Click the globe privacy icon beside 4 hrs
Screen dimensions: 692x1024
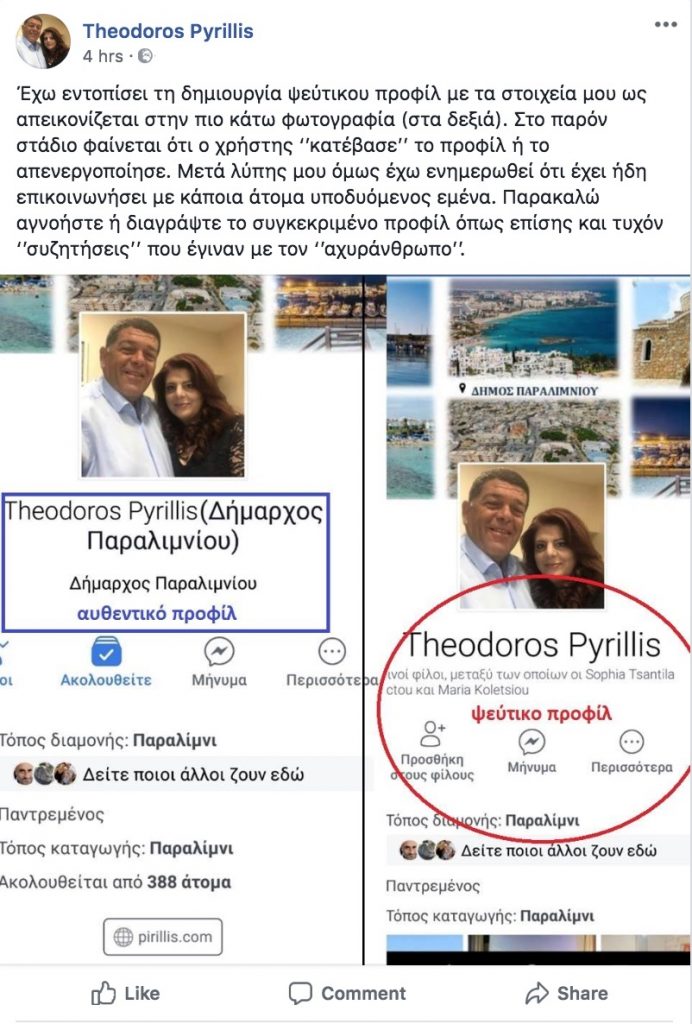(146, 56)
